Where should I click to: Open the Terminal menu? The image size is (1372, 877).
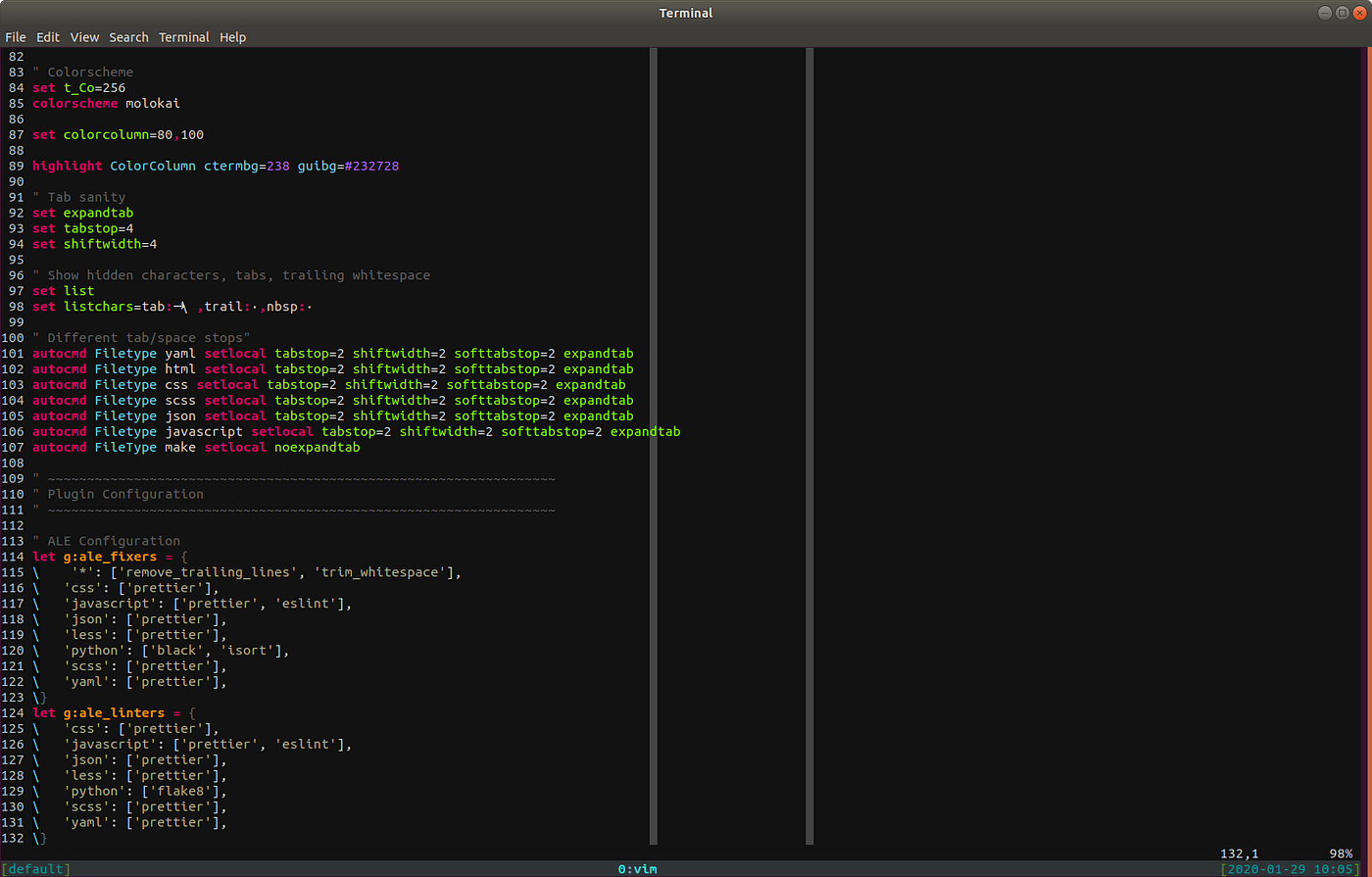[184, 37]
